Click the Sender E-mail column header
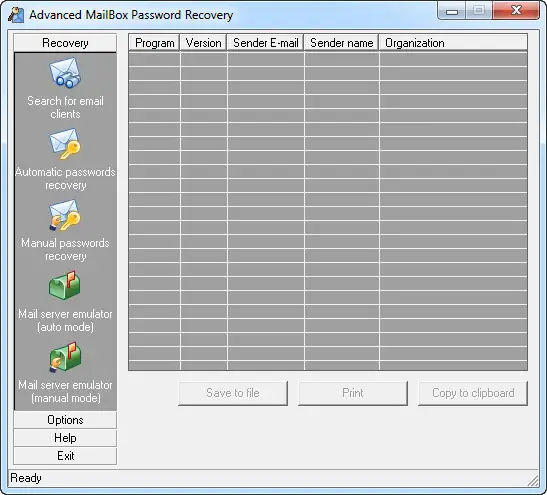The image size is (547, 495). (265, 43)
